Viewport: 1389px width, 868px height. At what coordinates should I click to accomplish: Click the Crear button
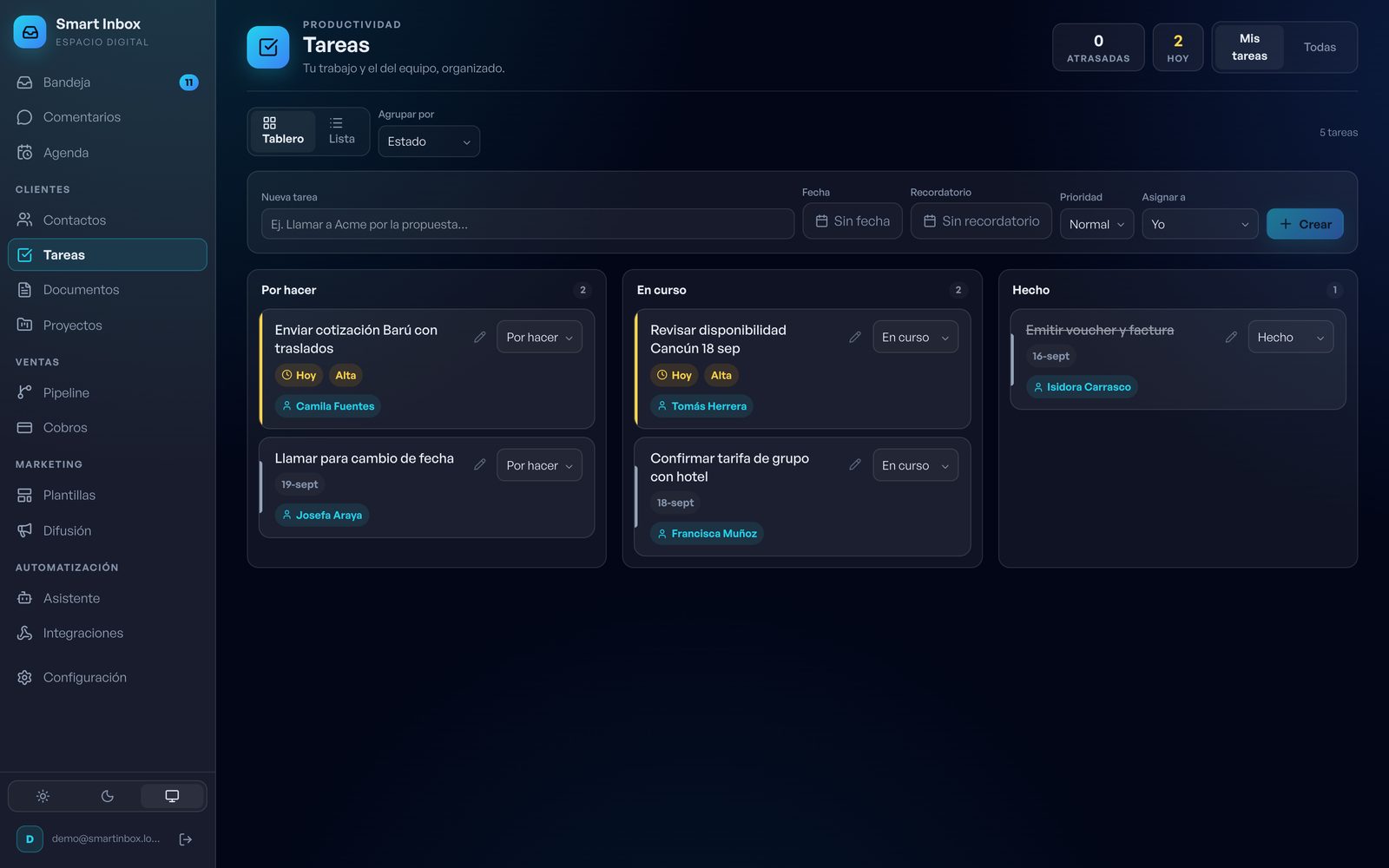click(x=1305, y=224)
